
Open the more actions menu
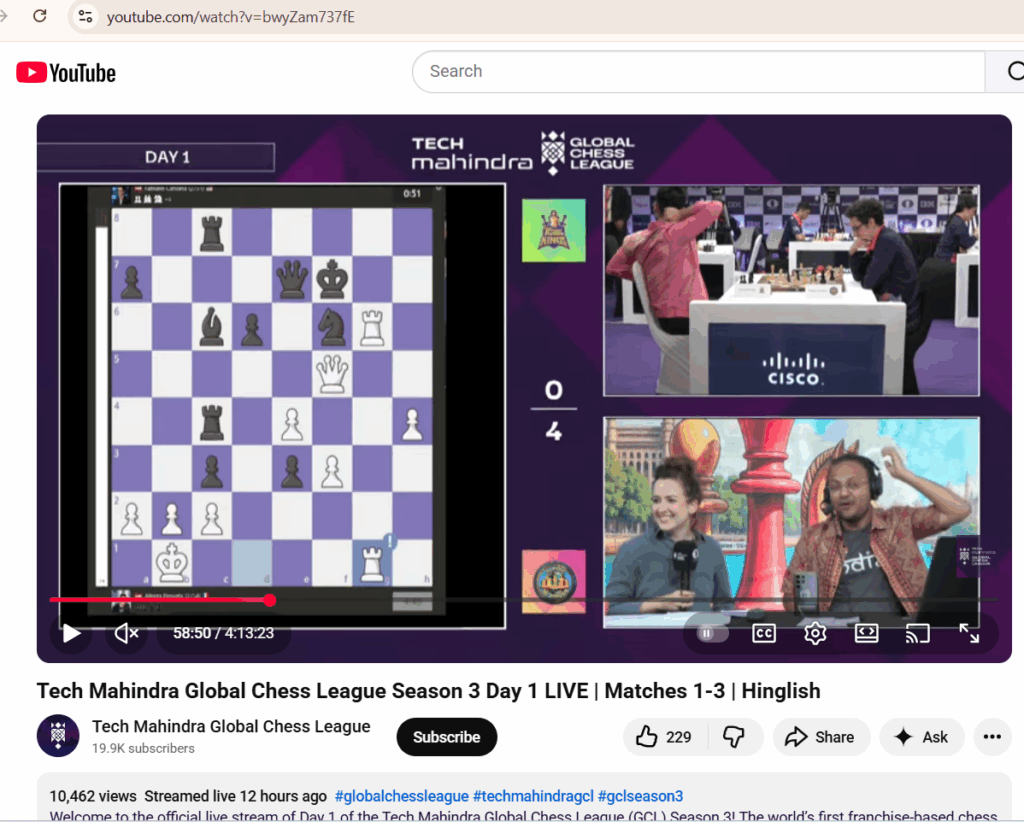992,737
